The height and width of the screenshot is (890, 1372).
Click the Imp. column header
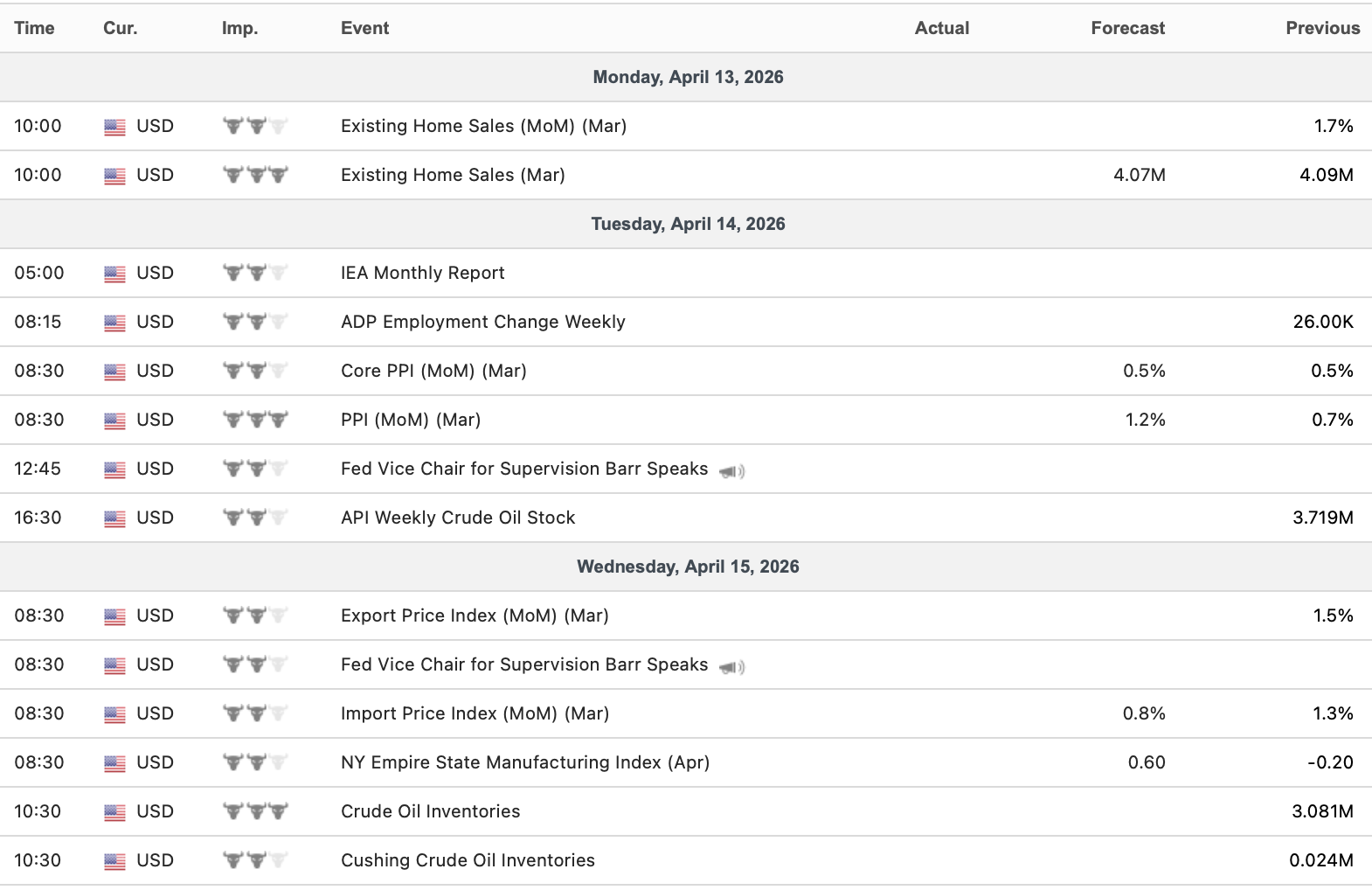239,28
